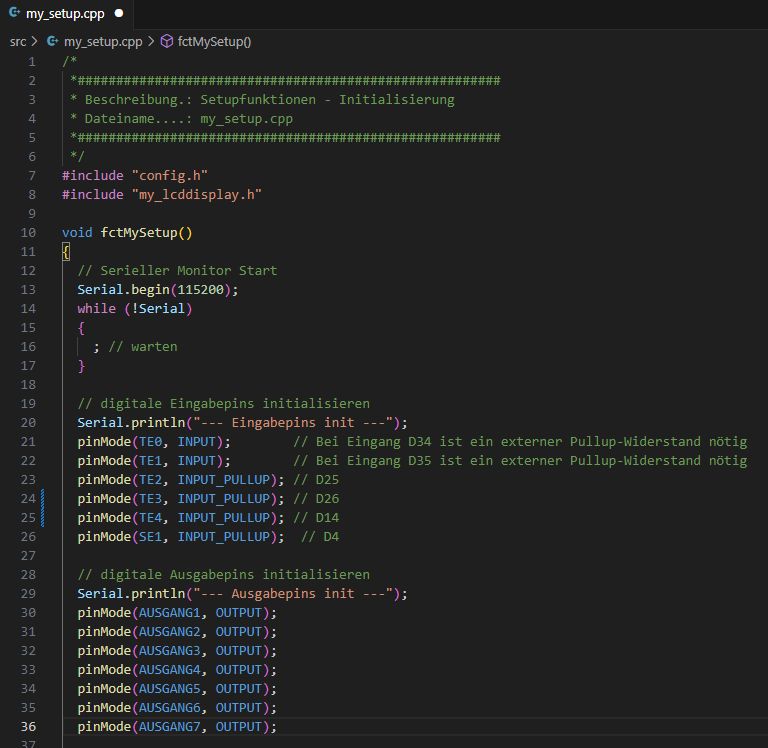Image resolution: width=768 pixels, height=748 pixels.
Task: Click the AUSGANG7 identifier on line 36
Action: (x=172, y=727)
